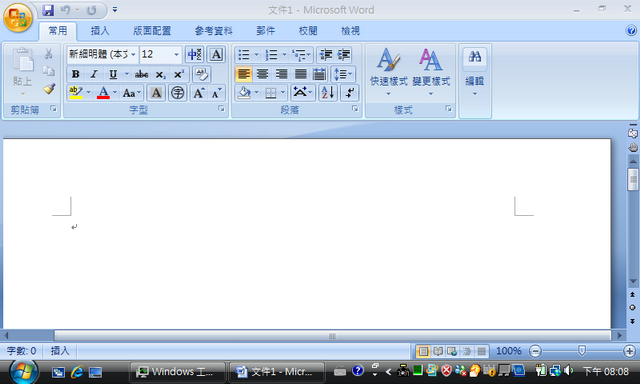Apply yellow text highlight color
Viewport: 640px width, 384px height.
[76, 93]
